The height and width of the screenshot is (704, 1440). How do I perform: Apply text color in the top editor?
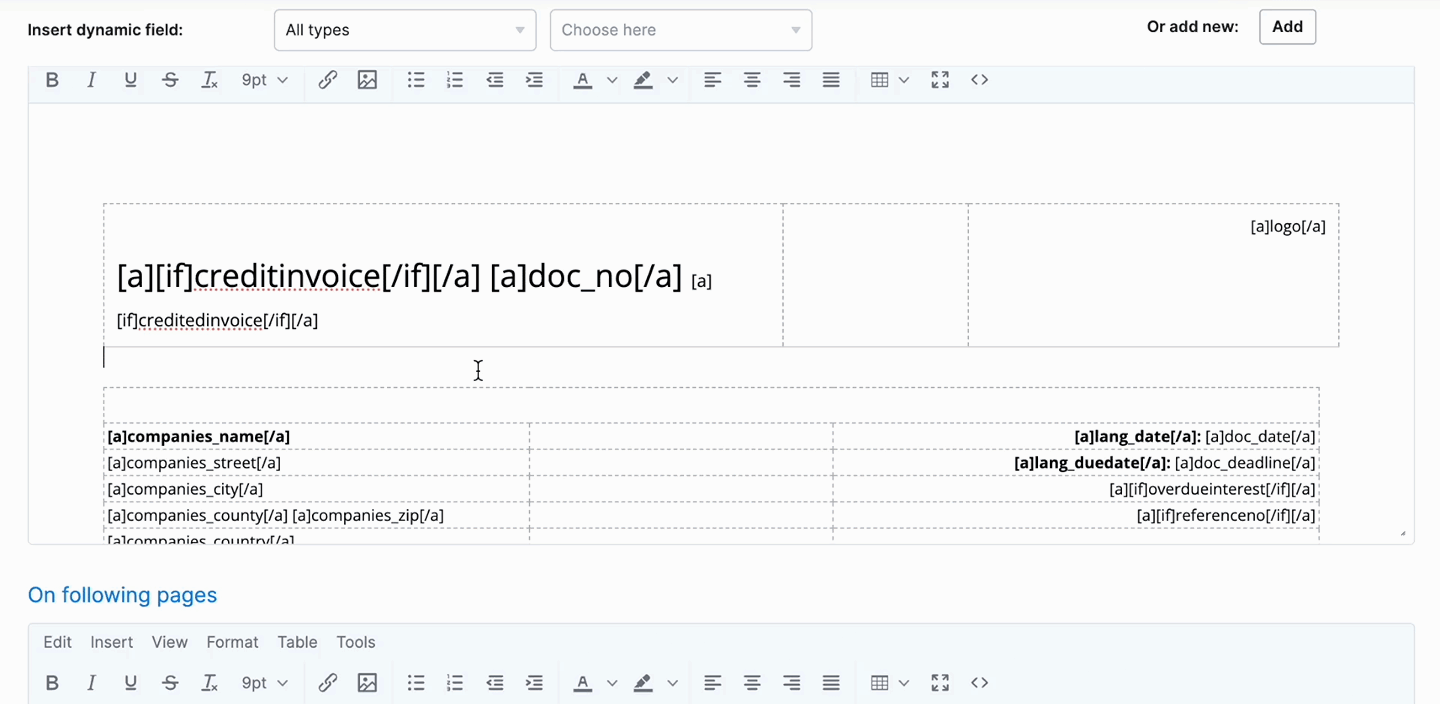[583, 80]
